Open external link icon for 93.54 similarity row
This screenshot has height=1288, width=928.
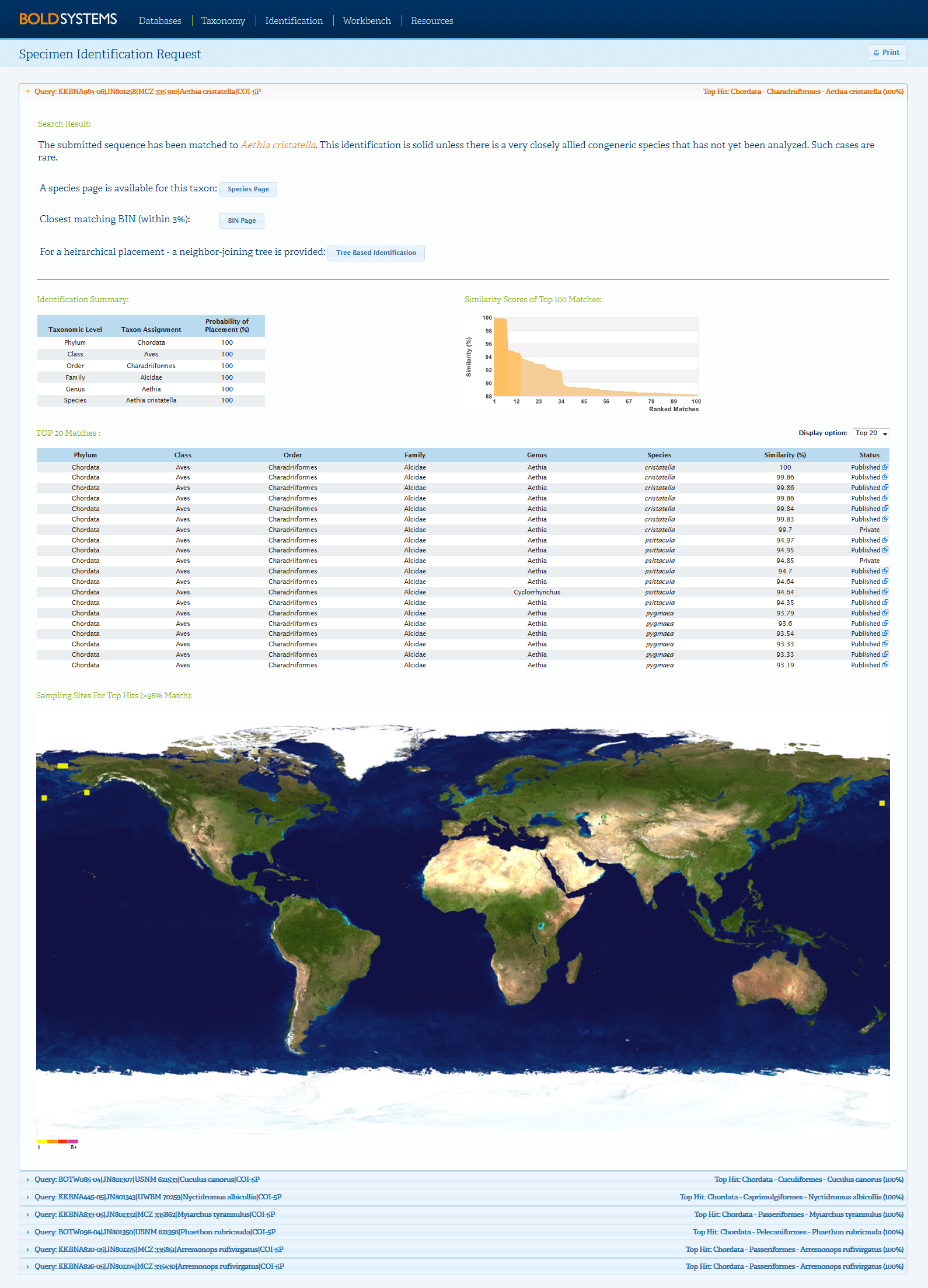point(885,633)
